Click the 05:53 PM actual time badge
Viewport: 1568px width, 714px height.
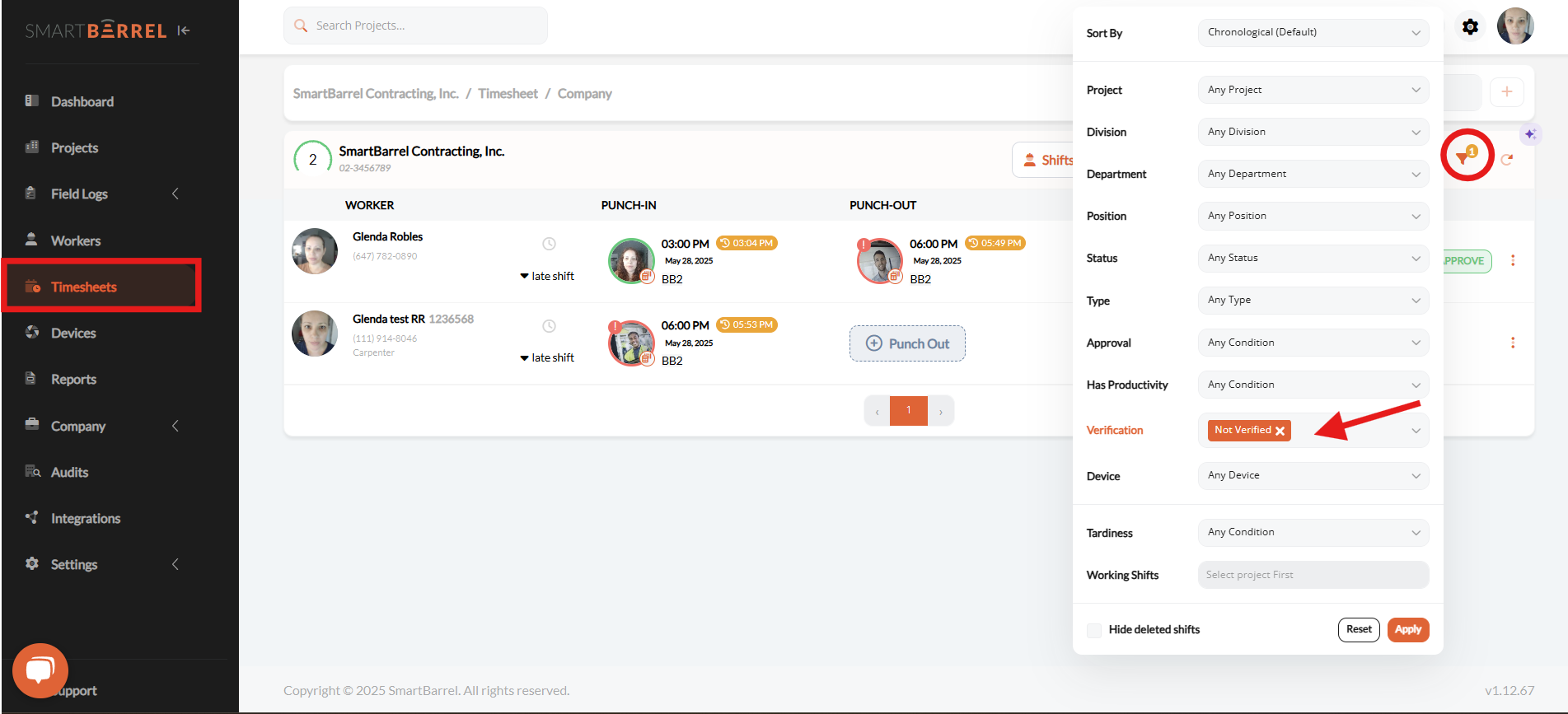tap(747, 324)
